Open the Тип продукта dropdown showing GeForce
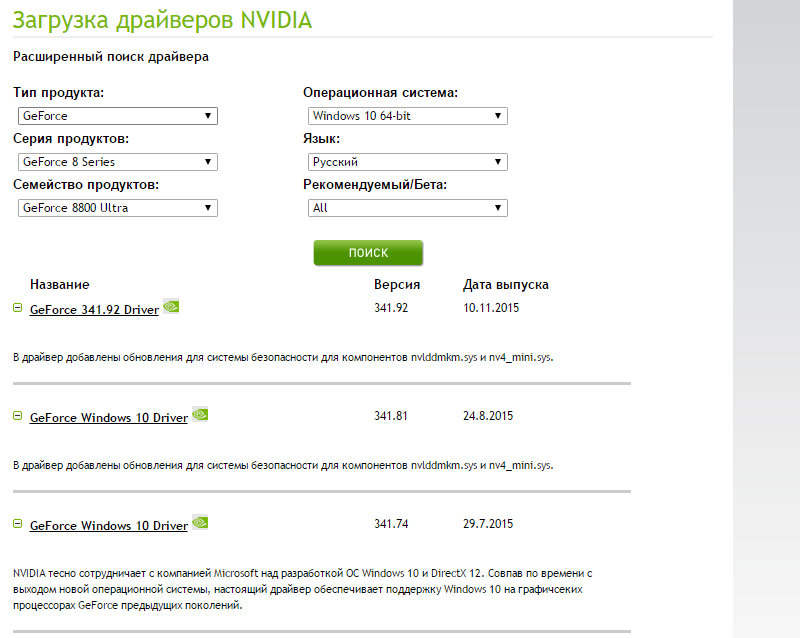 click(x=118, y=116)
